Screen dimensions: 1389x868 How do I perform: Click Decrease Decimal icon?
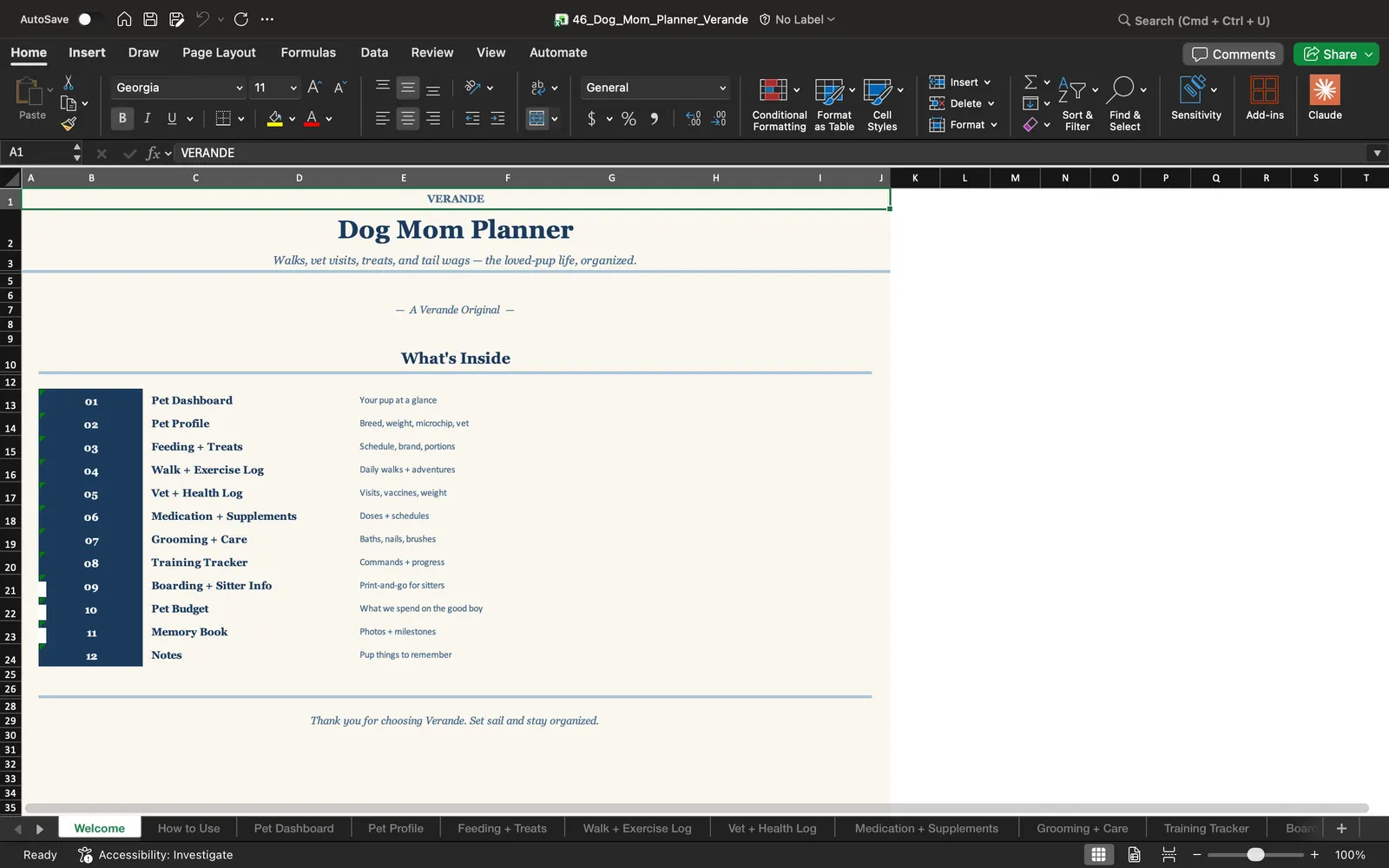pos(719,119)
